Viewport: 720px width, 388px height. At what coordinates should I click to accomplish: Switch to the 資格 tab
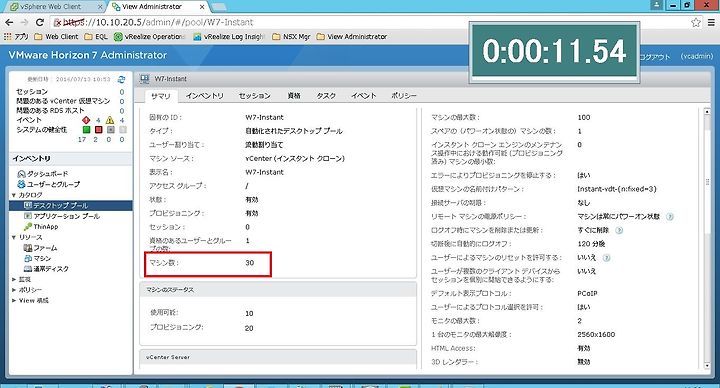(294, 96)
